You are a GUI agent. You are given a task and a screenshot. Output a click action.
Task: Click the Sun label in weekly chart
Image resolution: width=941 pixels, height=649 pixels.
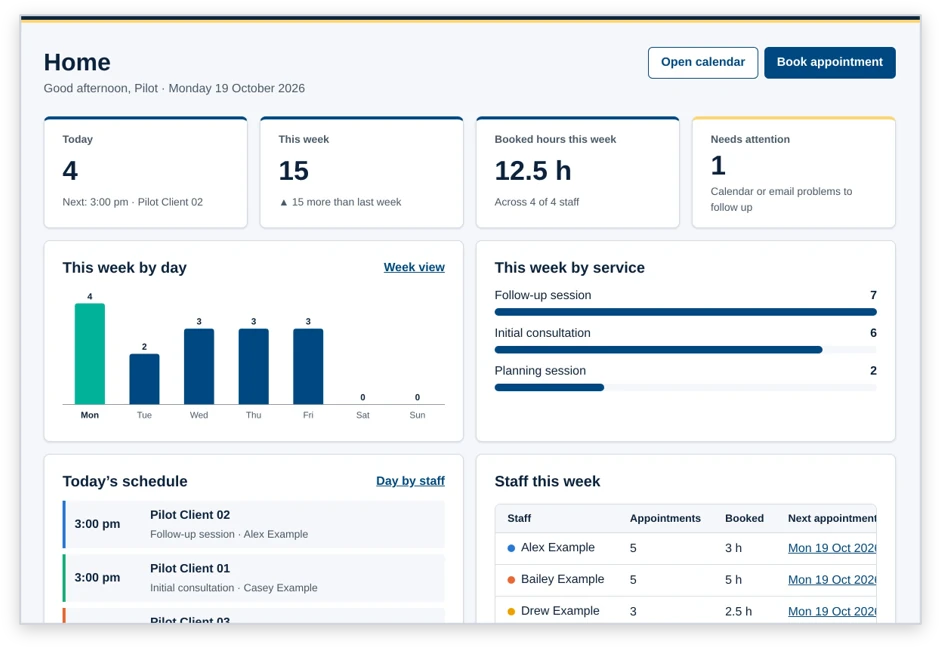pos(417,415)
